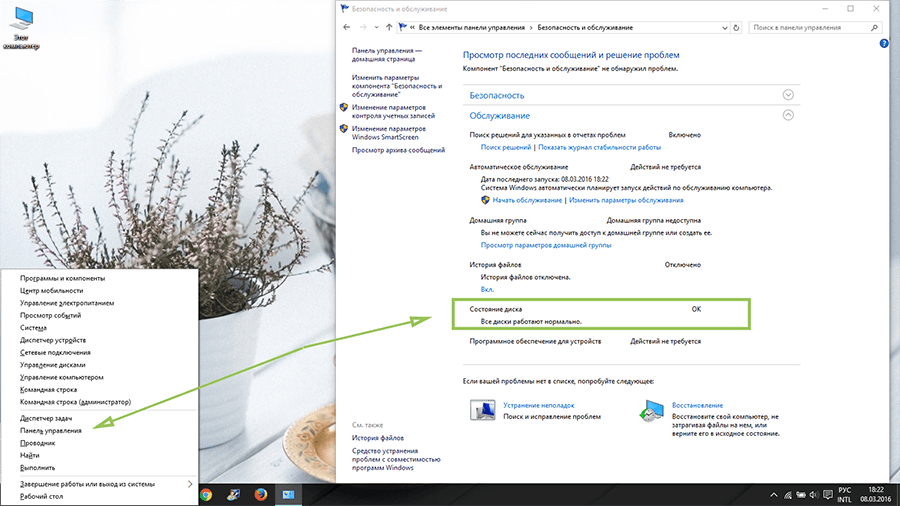Click the Control Panel taskbar icon
The height and width of the screenshot is (506, 900).
[288, 495]
